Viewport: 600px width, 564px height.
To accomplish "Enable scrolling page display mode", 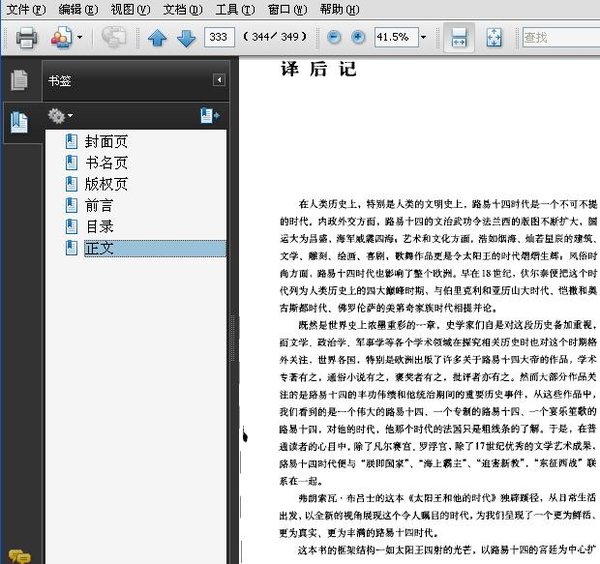I will point(458,38).
